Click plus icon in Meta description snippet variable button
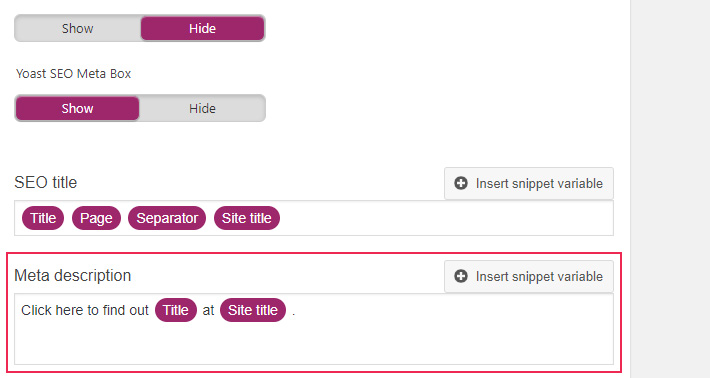 click(461, 276)
